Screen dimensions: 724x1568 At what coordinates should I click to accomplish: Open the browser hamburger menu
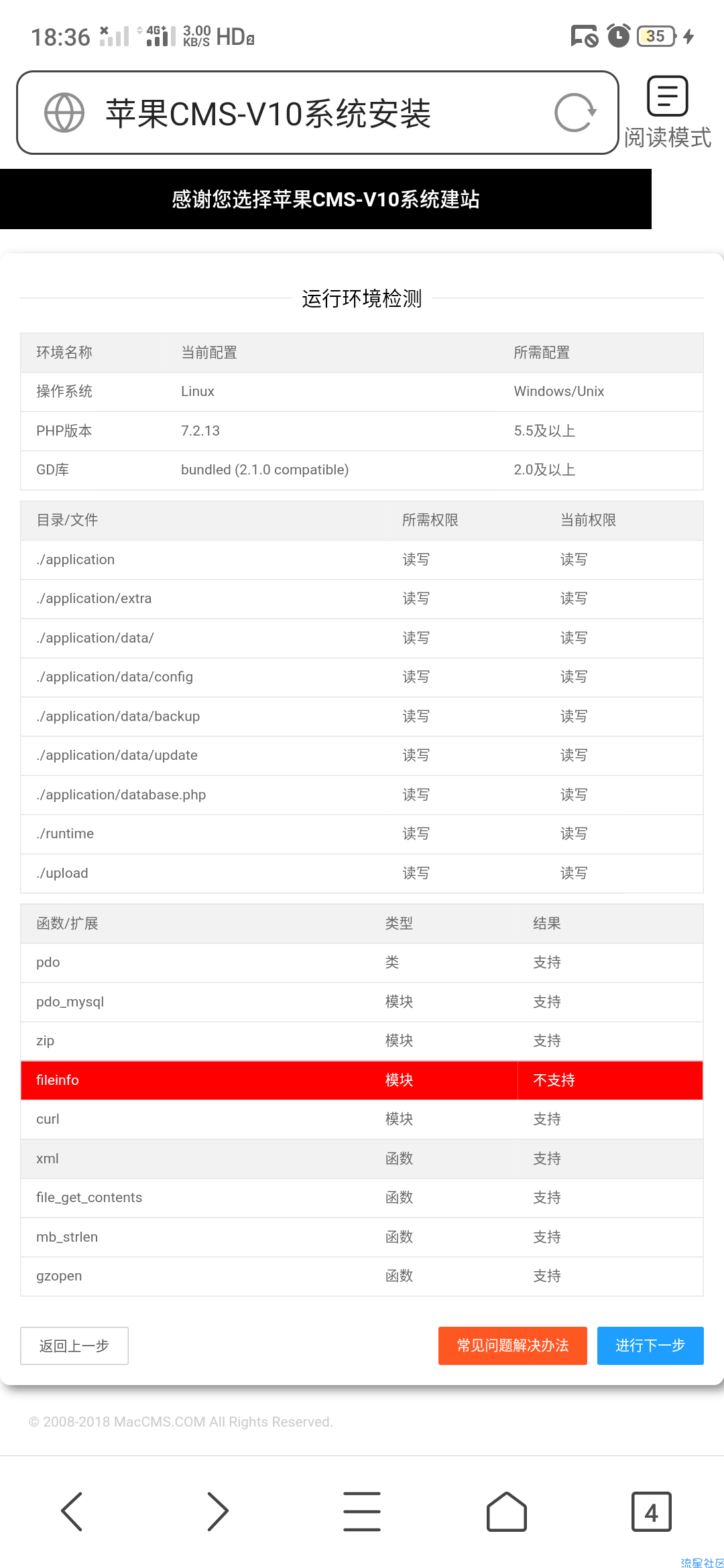[362, 1512]
